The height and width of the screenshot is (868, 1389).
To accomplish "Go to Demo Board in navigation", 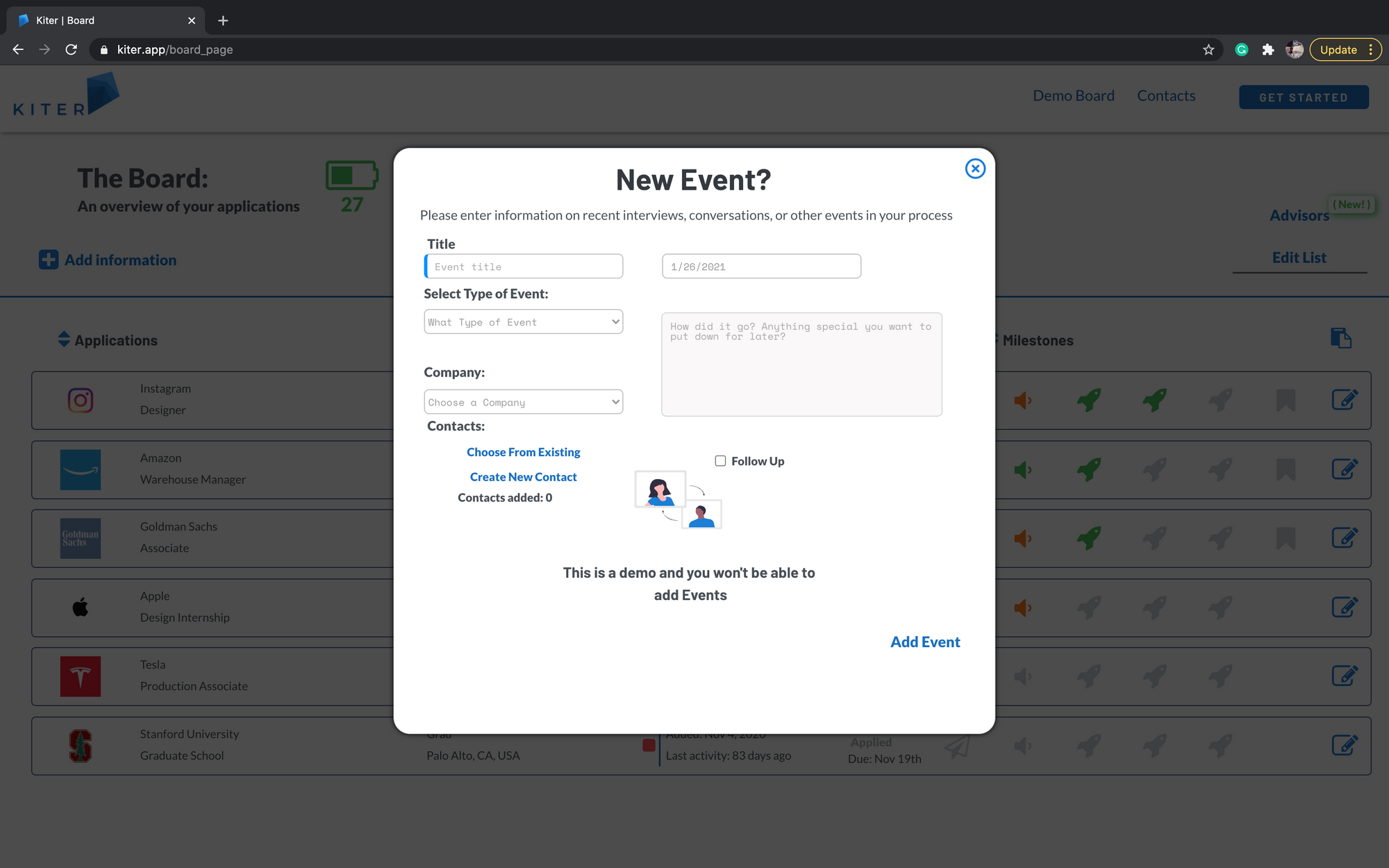I will (1073, 96).
